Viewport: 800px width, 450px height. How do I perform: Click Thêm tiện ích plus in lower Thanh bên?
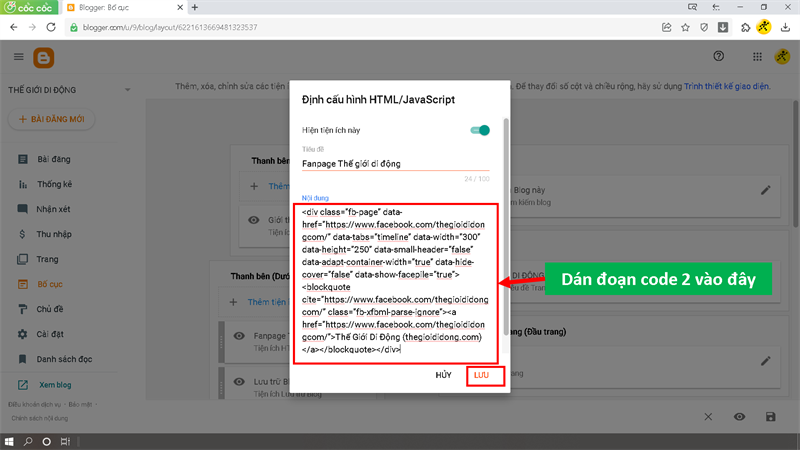point(233,302)
